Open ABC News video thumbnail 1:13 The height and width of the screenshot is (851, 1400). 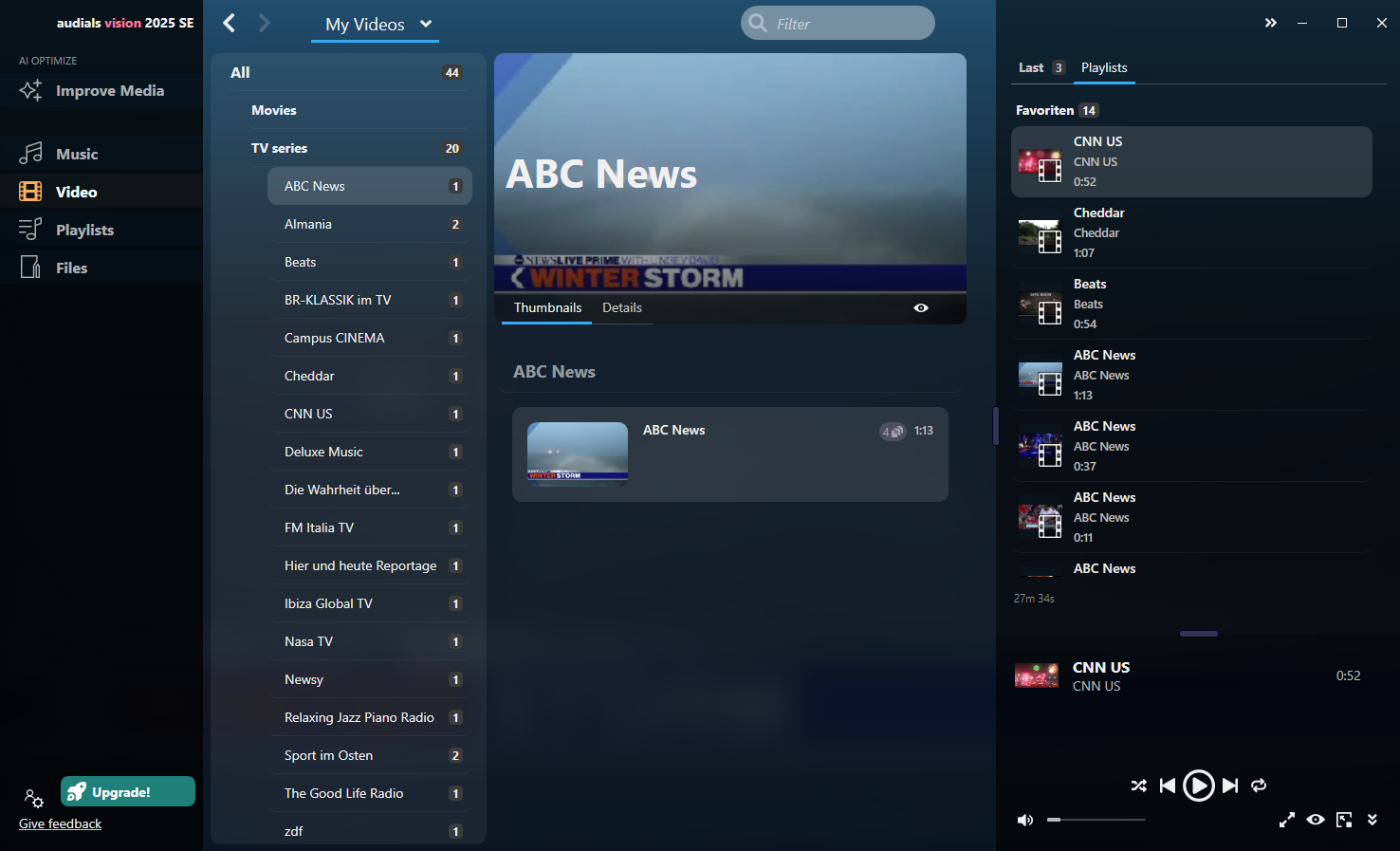(x=578, y=453)
